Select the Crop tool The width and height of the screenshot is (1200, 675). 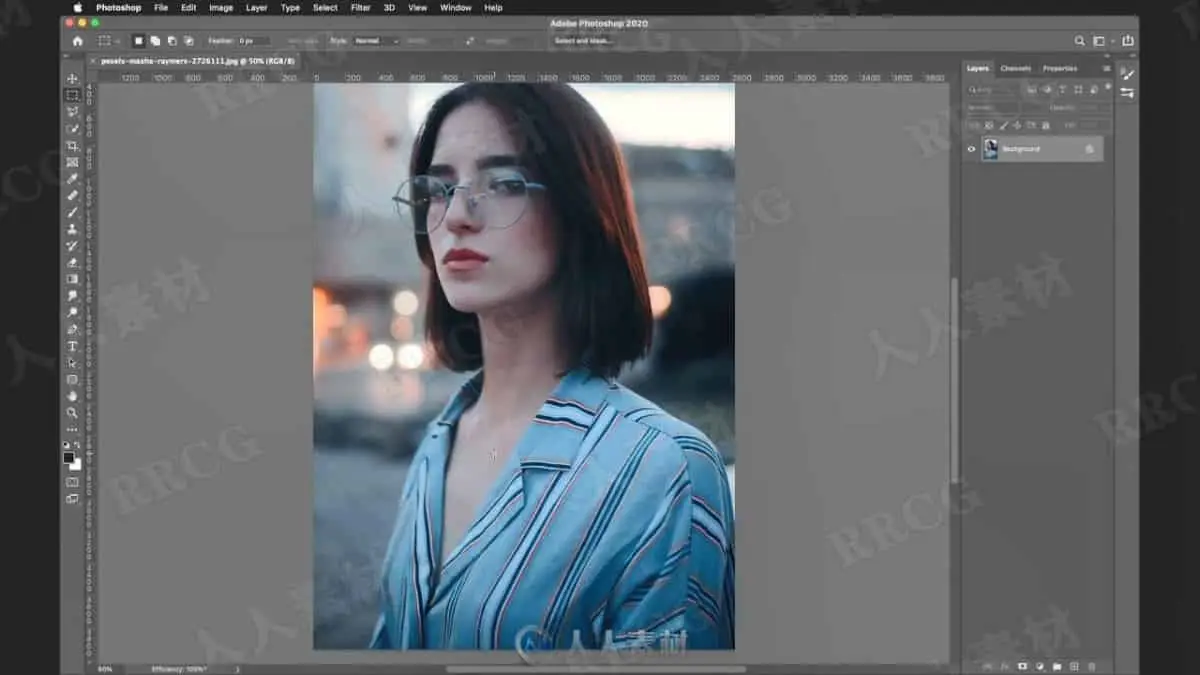[72, 146]
